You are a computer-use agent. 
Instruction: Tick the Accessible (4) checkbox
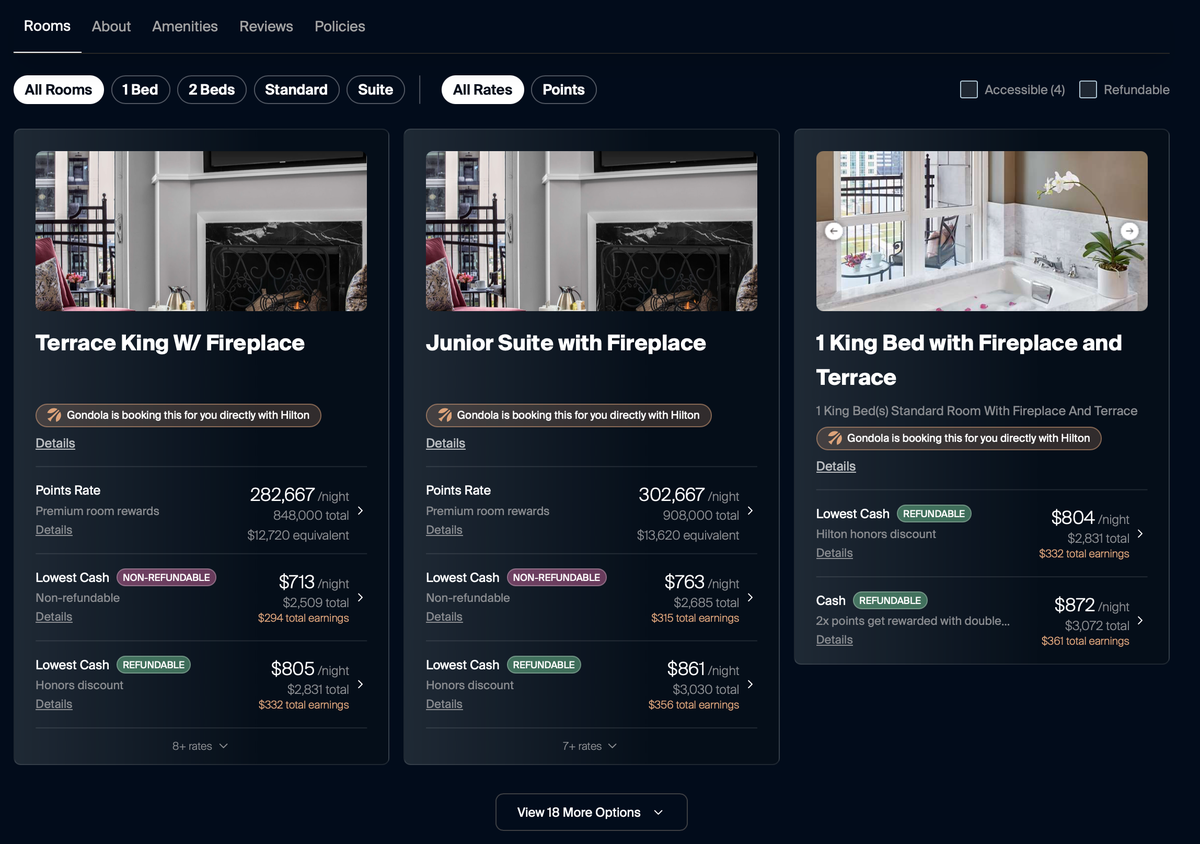coord(969,90)
